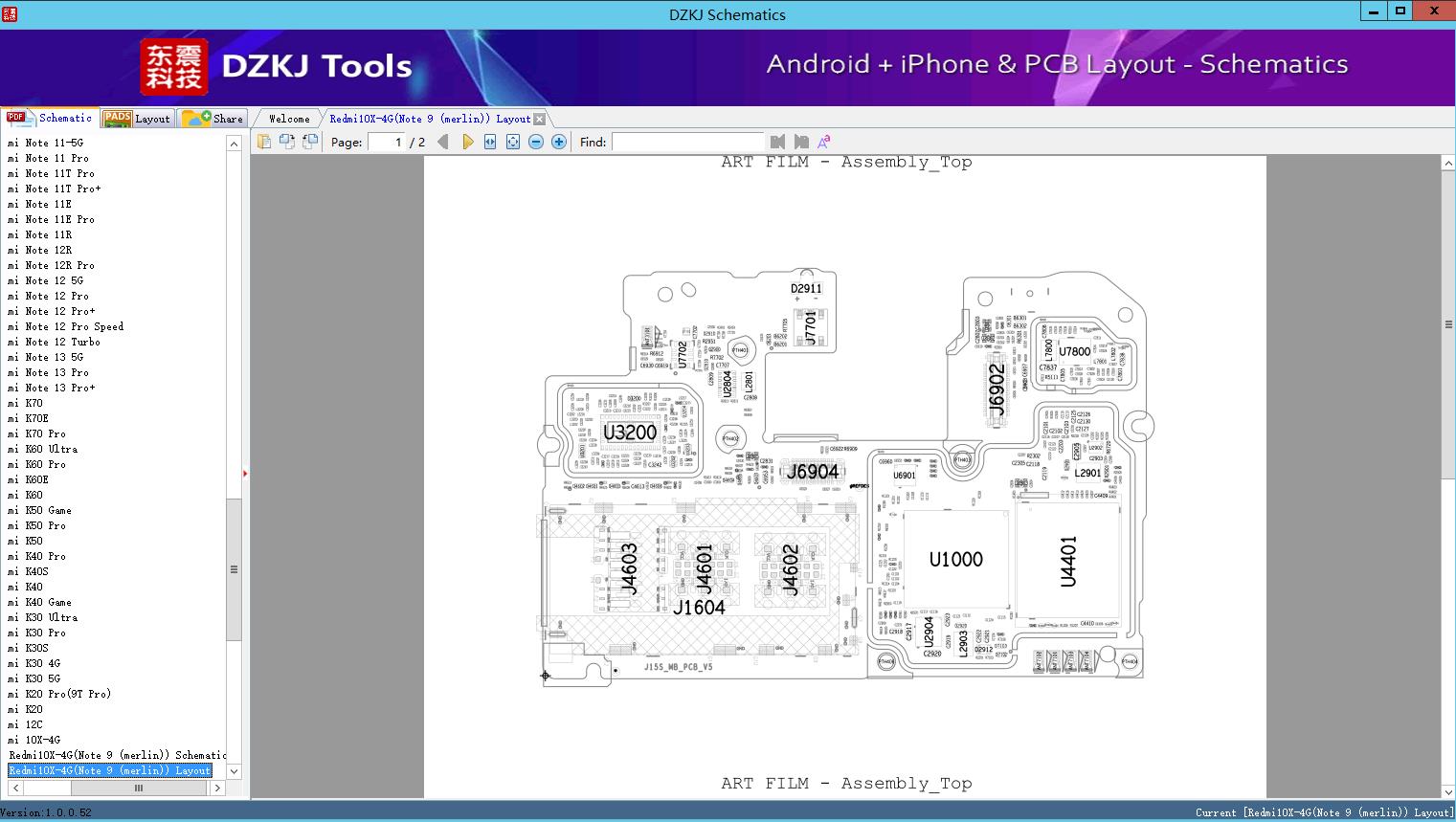Image resolution: width=1456 pixels, height=822 pixels.
Task: Select 'mi Note 13 5G' in the list
Action: (x=45, y=357)
